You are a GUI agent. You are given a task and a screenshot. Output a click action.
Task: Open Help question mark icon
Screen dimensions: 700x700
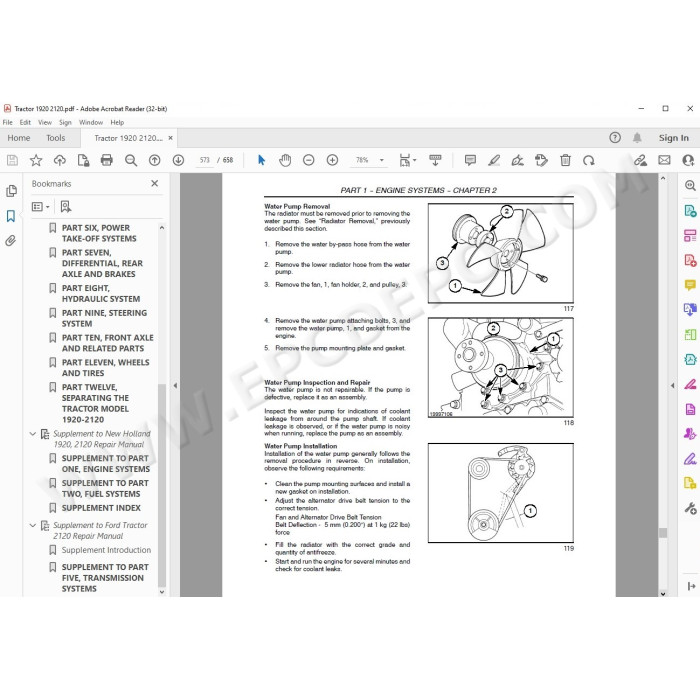click(615, 138)
